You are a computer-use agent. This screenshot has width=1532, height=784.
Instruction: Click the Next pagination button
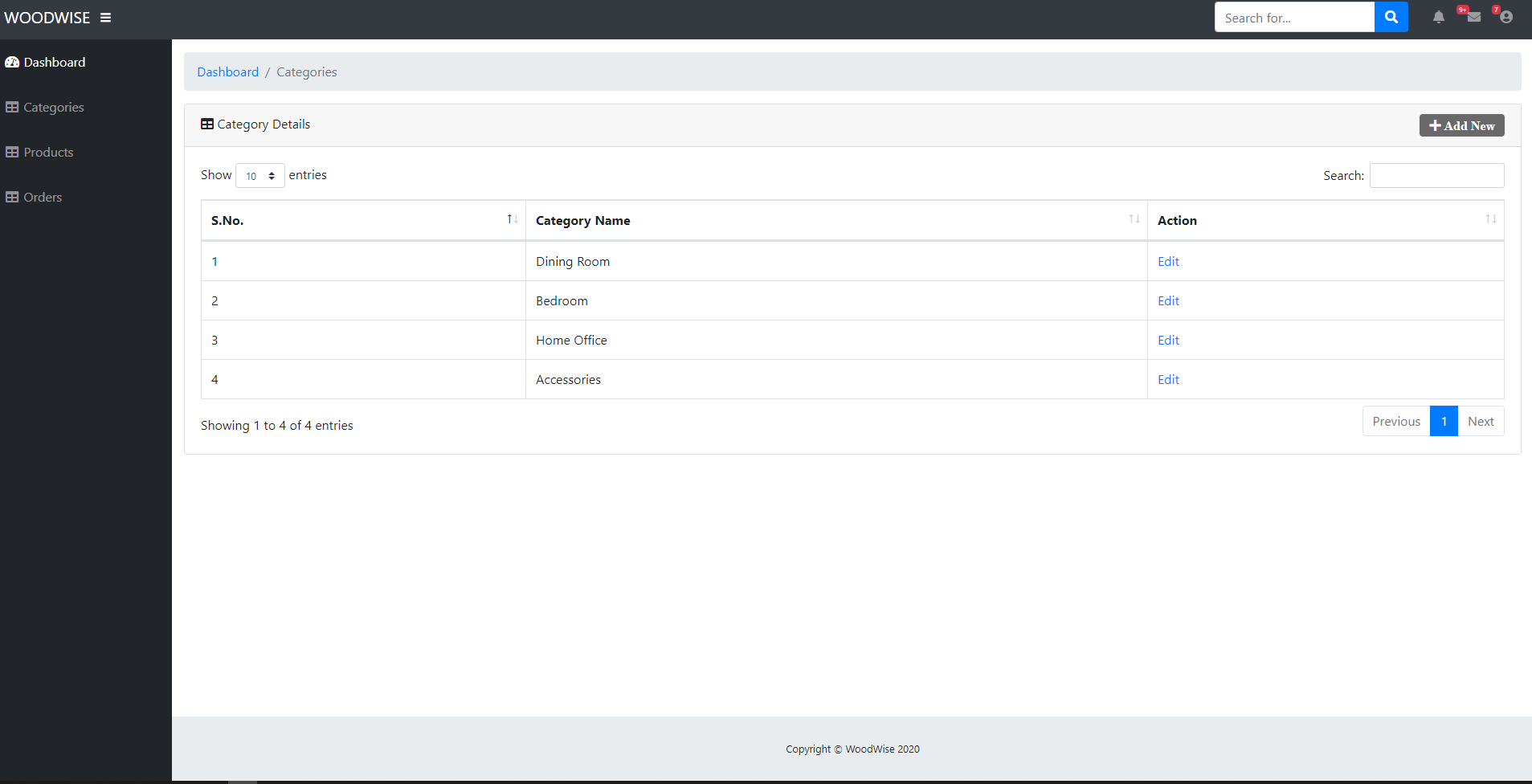click(1481, 422)
